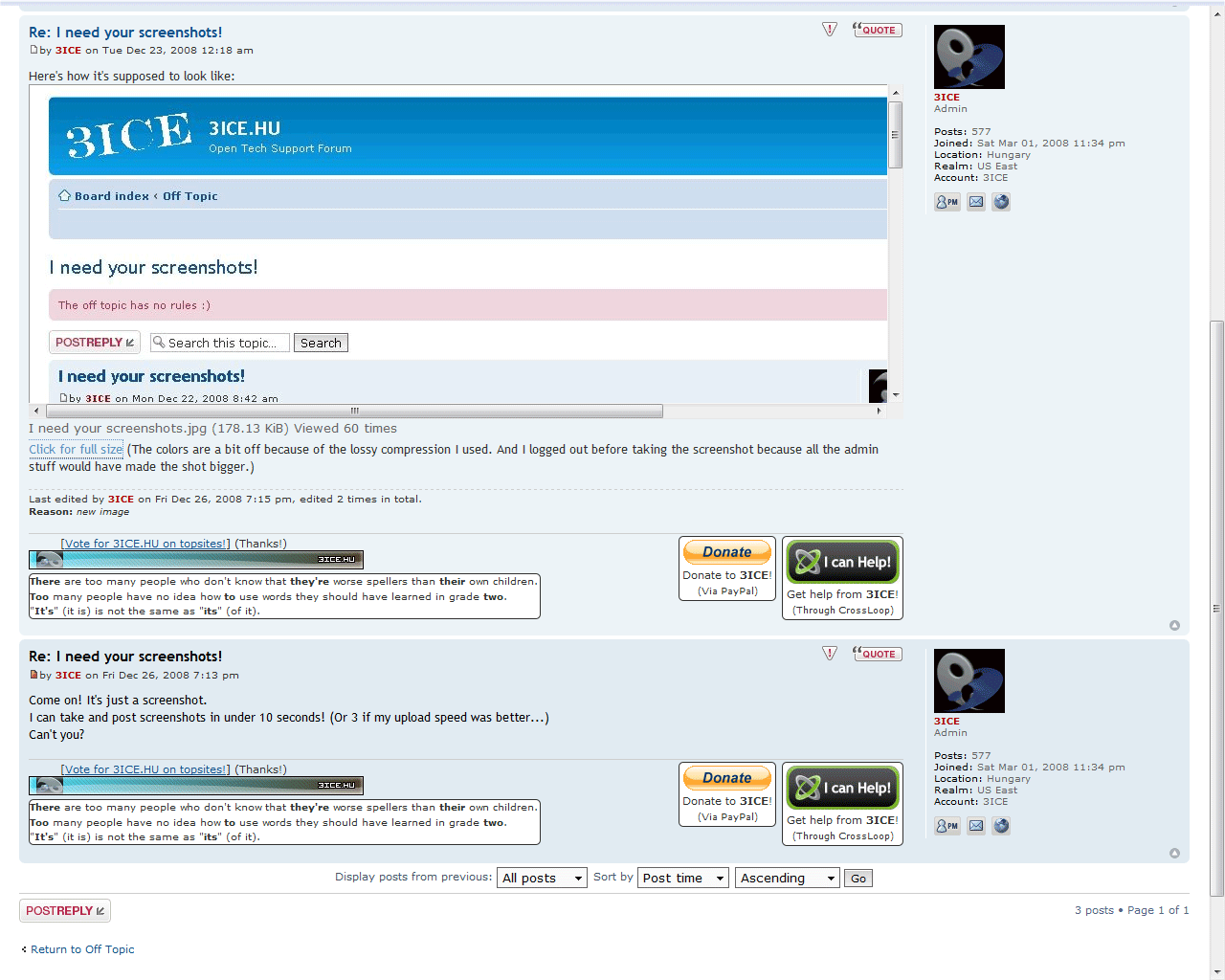This screenshot has height=980, width=1225.
Task: Send private message from first post's PM icon
Action: [x=947, y=202]
